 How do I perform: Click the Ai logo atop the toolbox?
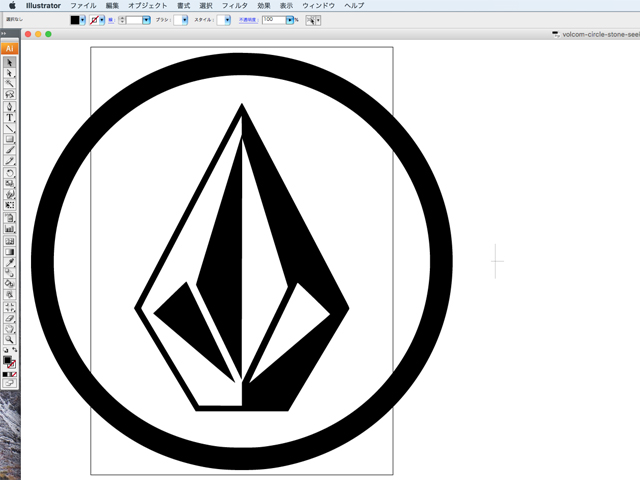tap(9, 49)
